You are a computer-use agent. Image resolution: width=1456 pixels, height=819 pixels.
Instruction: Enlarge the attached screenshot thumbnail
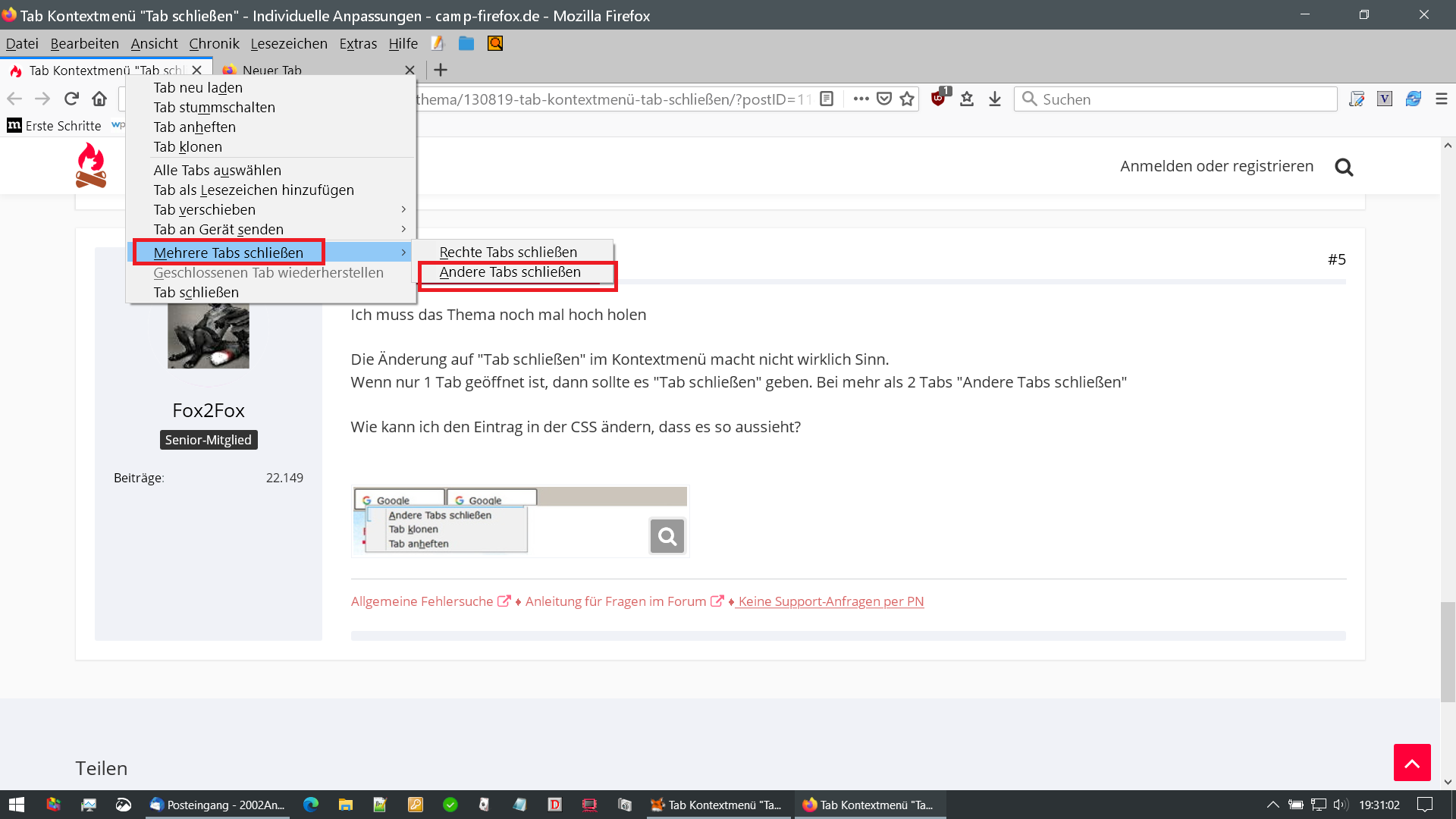[667, 536]
